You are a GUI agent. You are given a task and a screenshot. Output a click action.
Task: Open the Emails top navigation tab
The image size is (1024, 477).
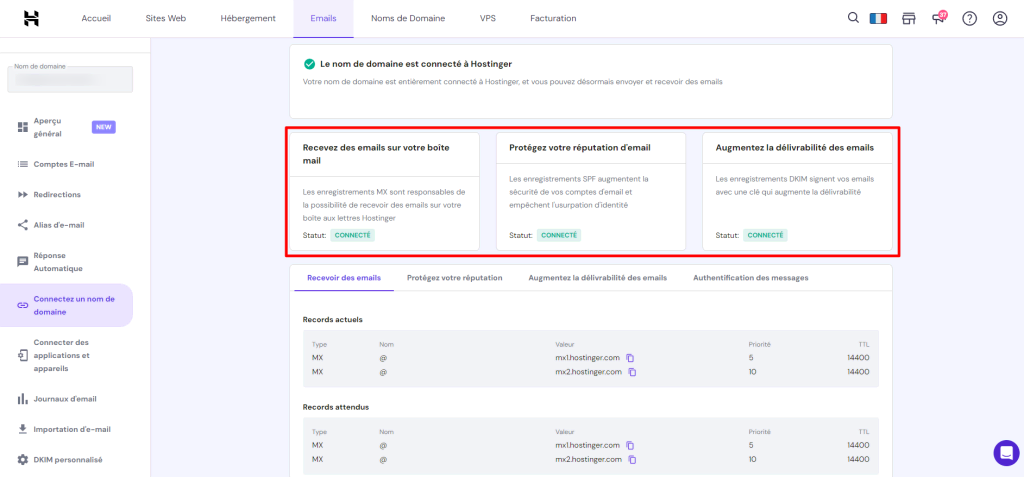tap(322, 18)
